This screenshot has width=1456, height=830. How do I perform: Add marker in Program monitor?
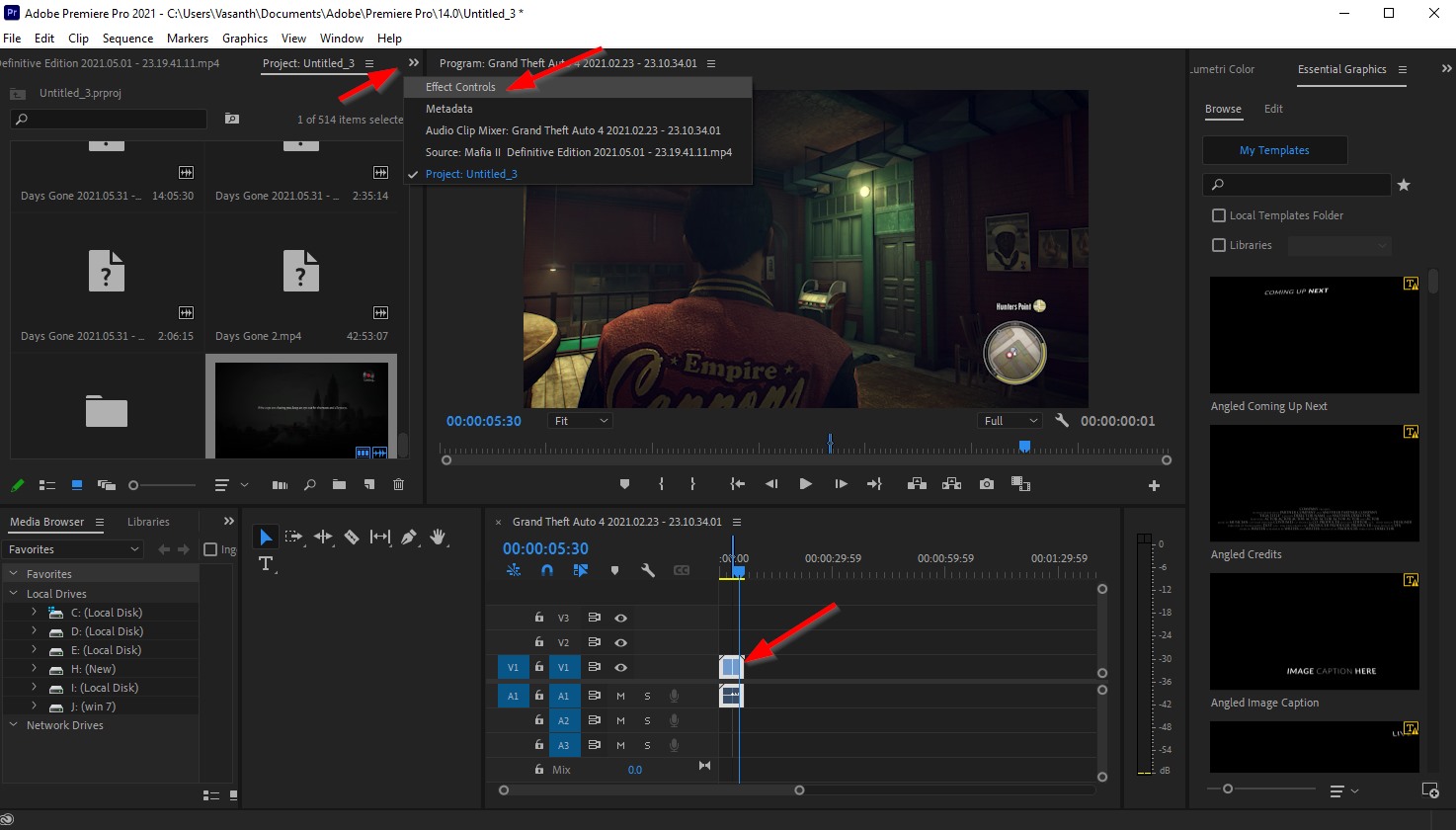coord(624,484)
